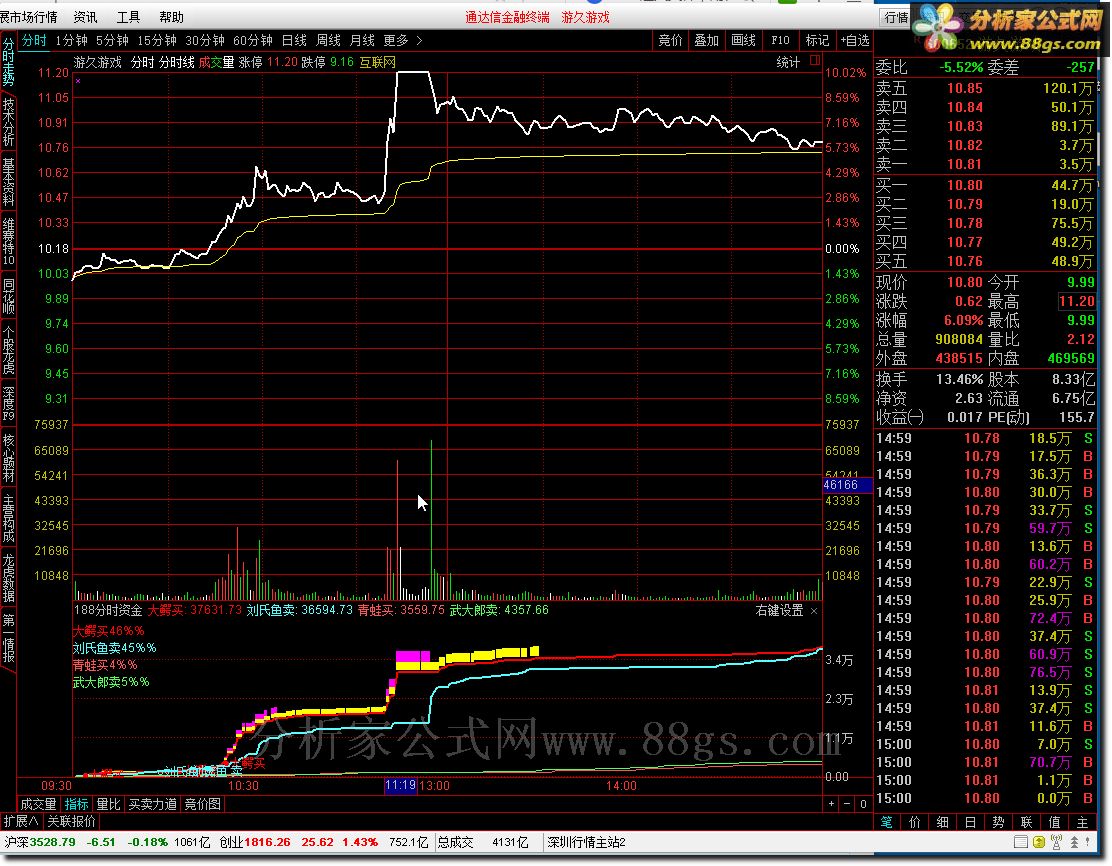Switch to the 30分钟 period tab
This screenshot has width=1112, height=866.
[205, 40]
